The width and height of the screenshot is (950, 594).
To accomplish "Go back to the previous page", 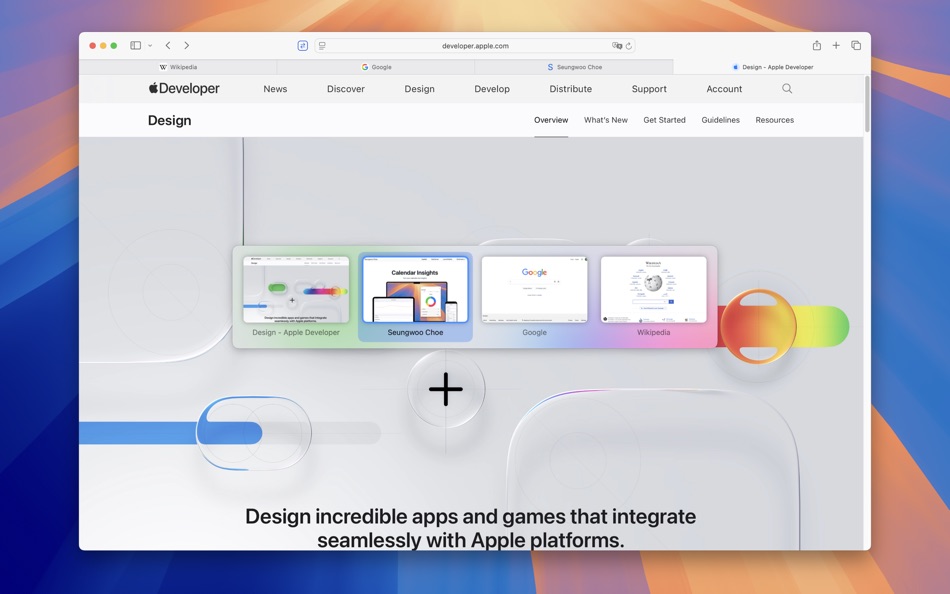I will click(168, 45).
